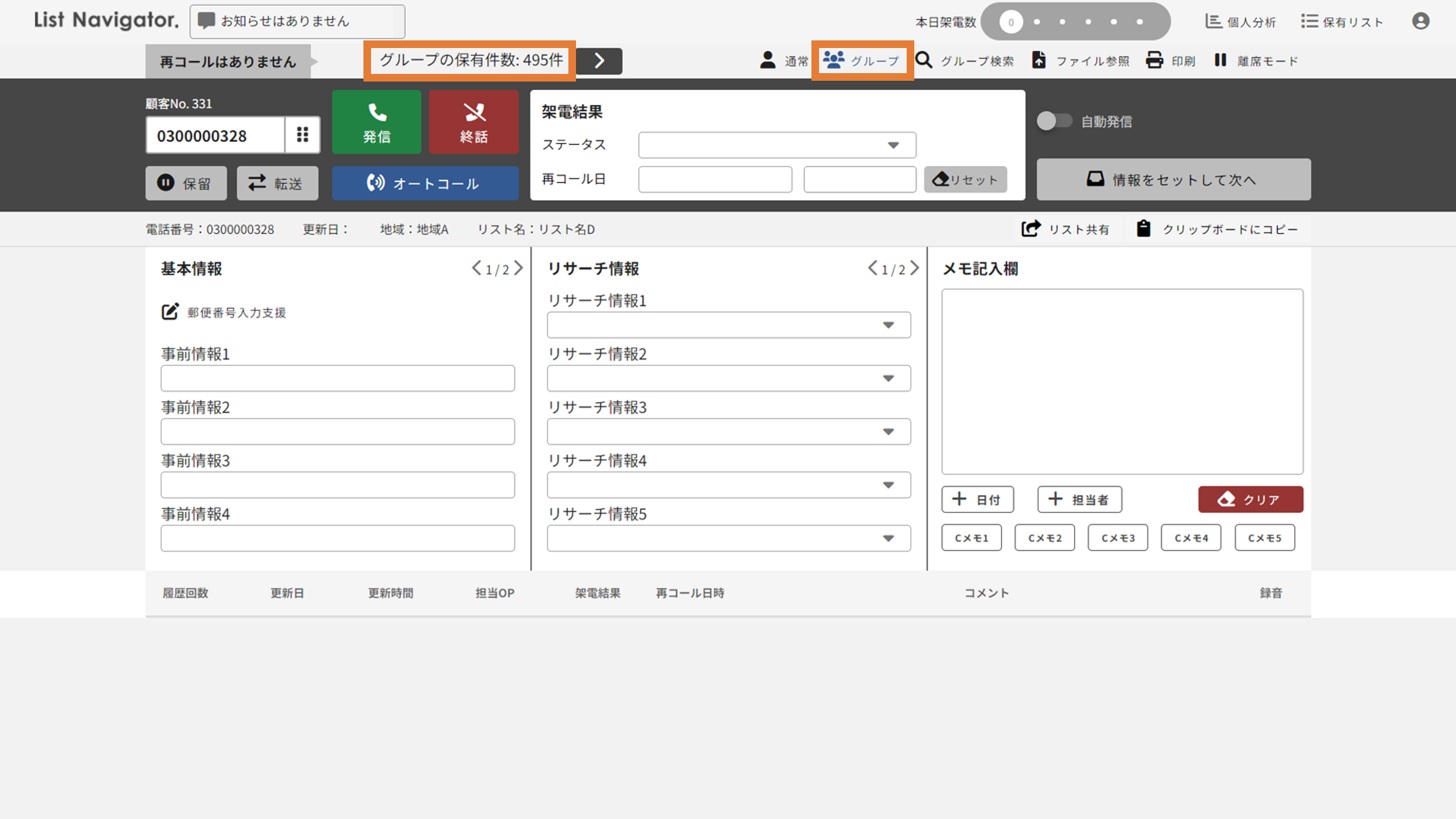
Task: Share the list via リスト共有
Action: point(1066,229)
